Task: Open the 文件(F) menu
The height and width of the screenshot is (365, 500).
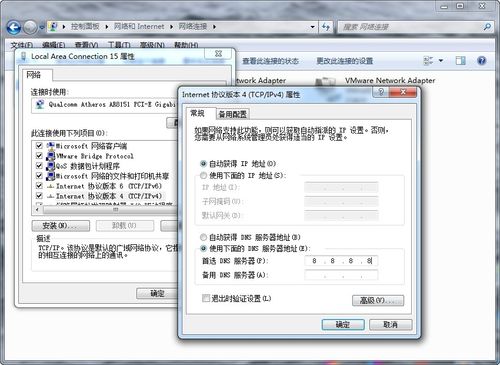Action: click(x=21, y=45)
